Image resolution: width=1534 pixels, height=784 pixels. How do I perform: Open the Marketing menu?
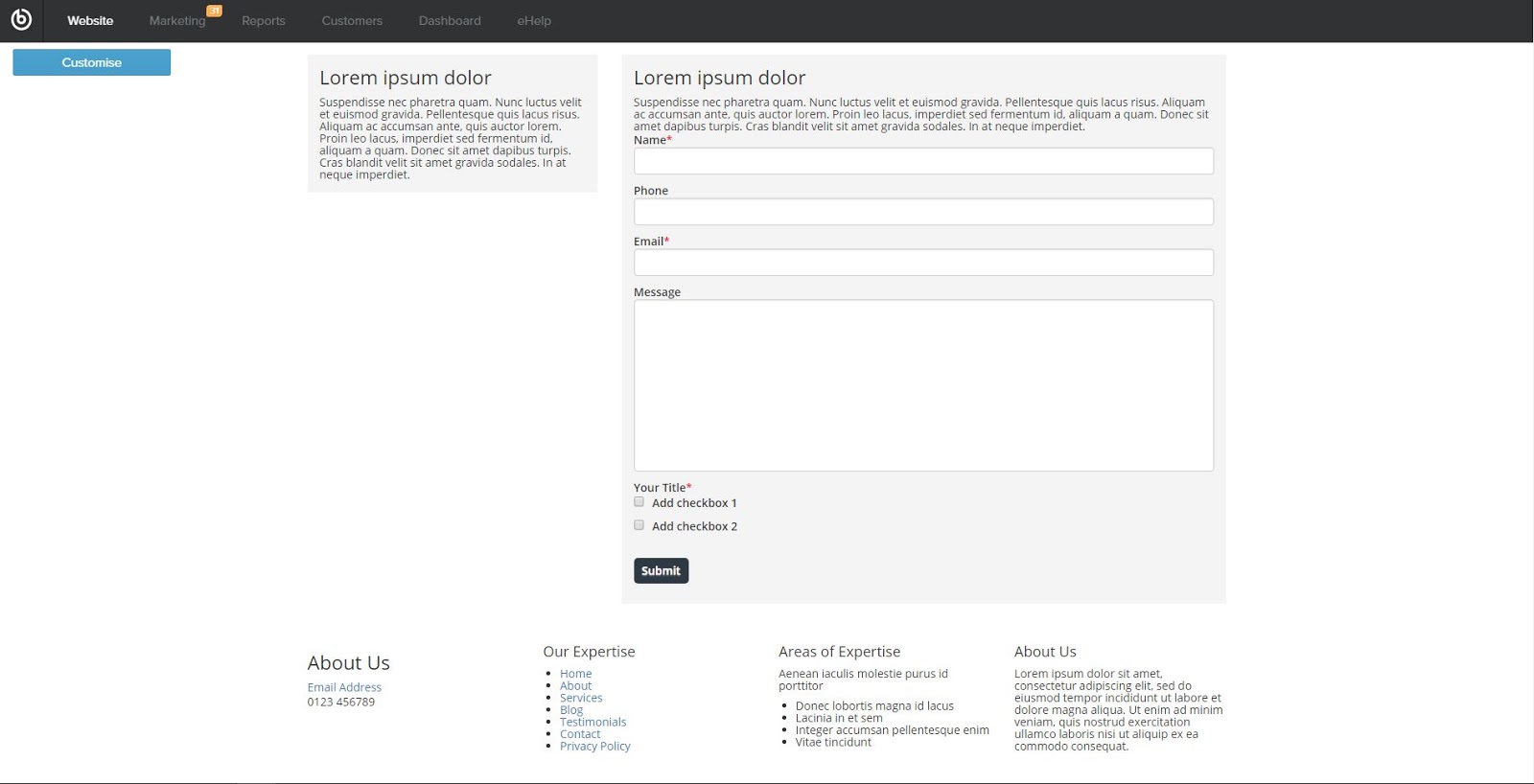point(177,20)
